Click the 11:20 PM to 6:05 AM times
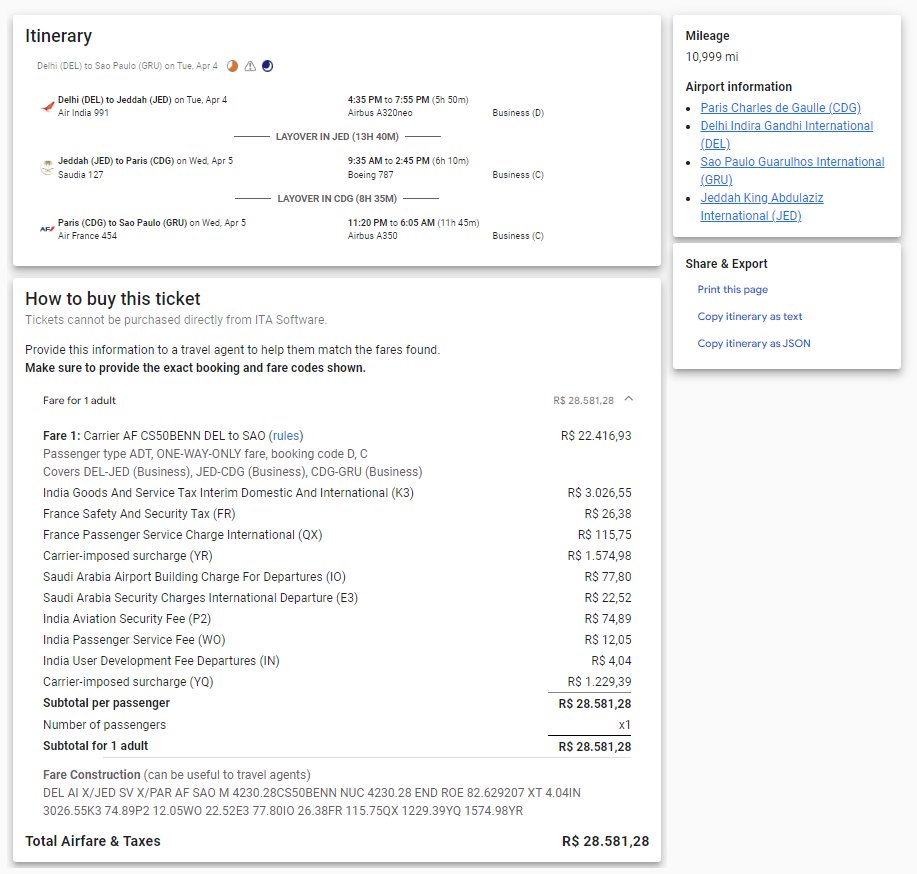This screenshot has width=917, height=874. (391, 223)
